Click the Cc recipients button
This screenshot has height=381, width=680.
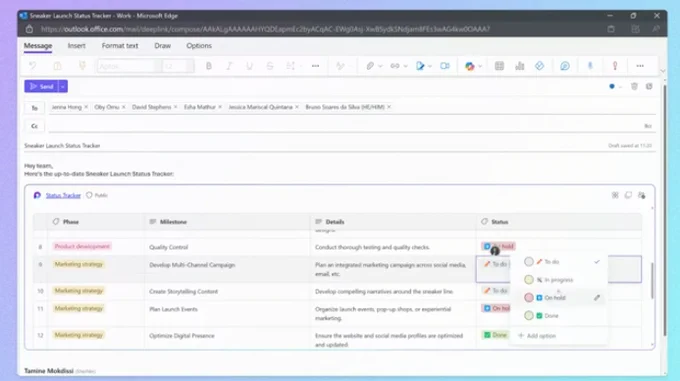[34, 126]
